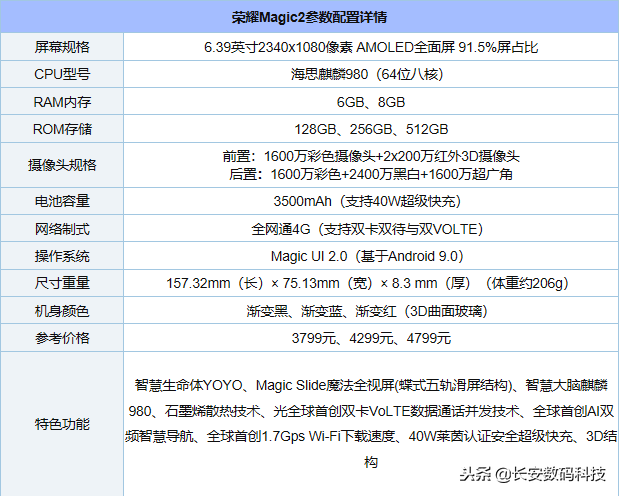Click the rear camera line starting '后置：1600万彩色'

371,174
